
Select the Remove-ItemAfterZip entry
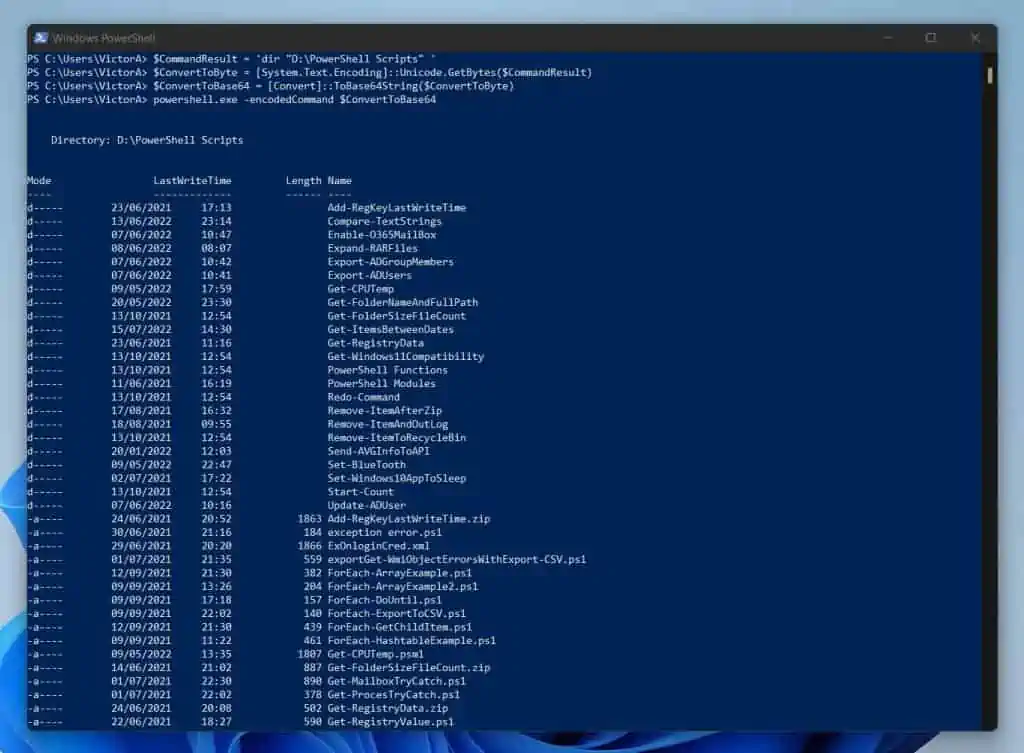pyautogui.click(x=385, y=411)
